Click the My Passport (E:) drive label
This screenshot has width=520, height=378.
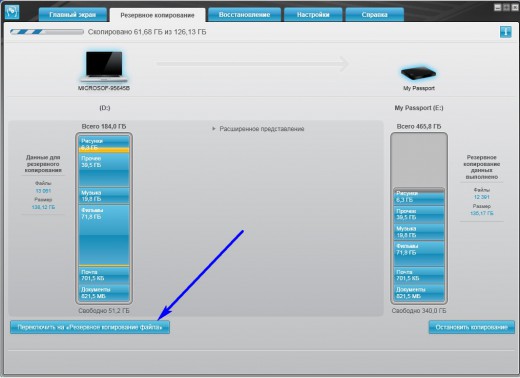[419, 108]
